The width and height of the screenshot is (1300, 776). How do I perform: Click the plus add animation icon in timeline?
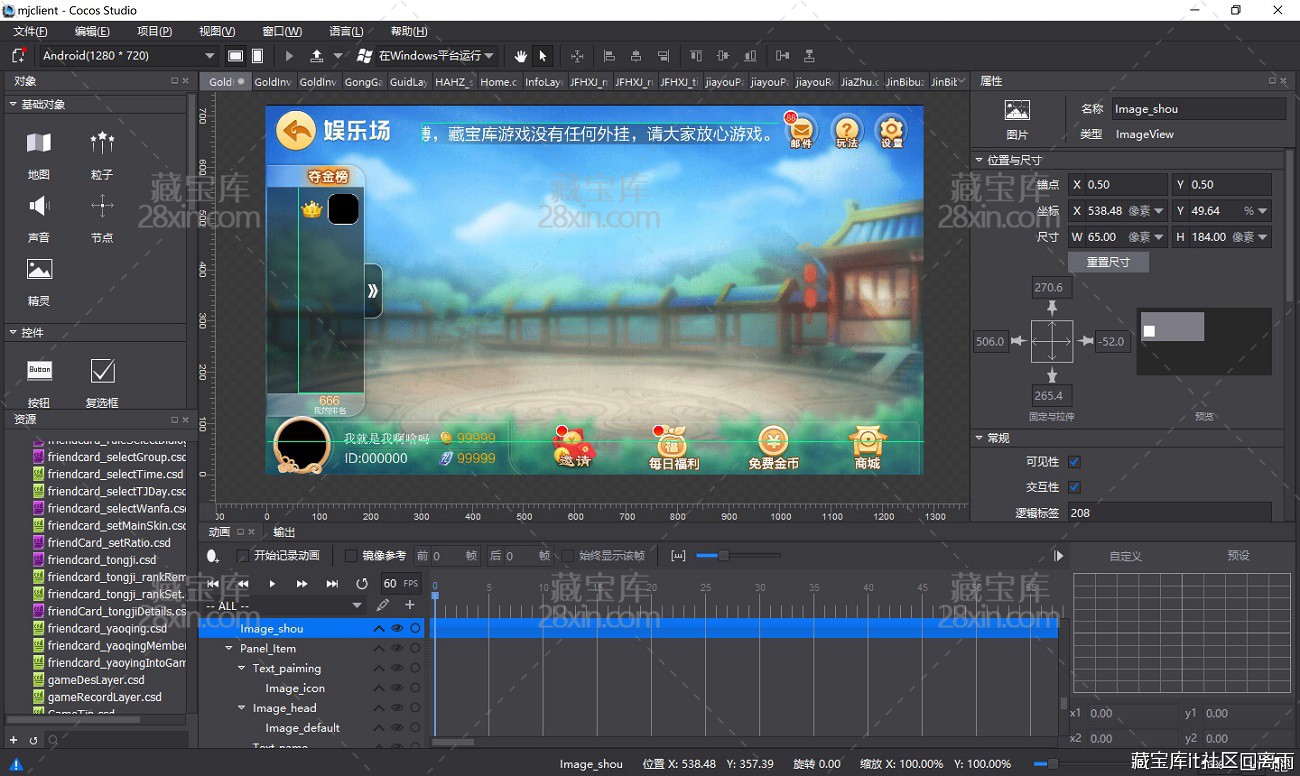coord(409,605)
